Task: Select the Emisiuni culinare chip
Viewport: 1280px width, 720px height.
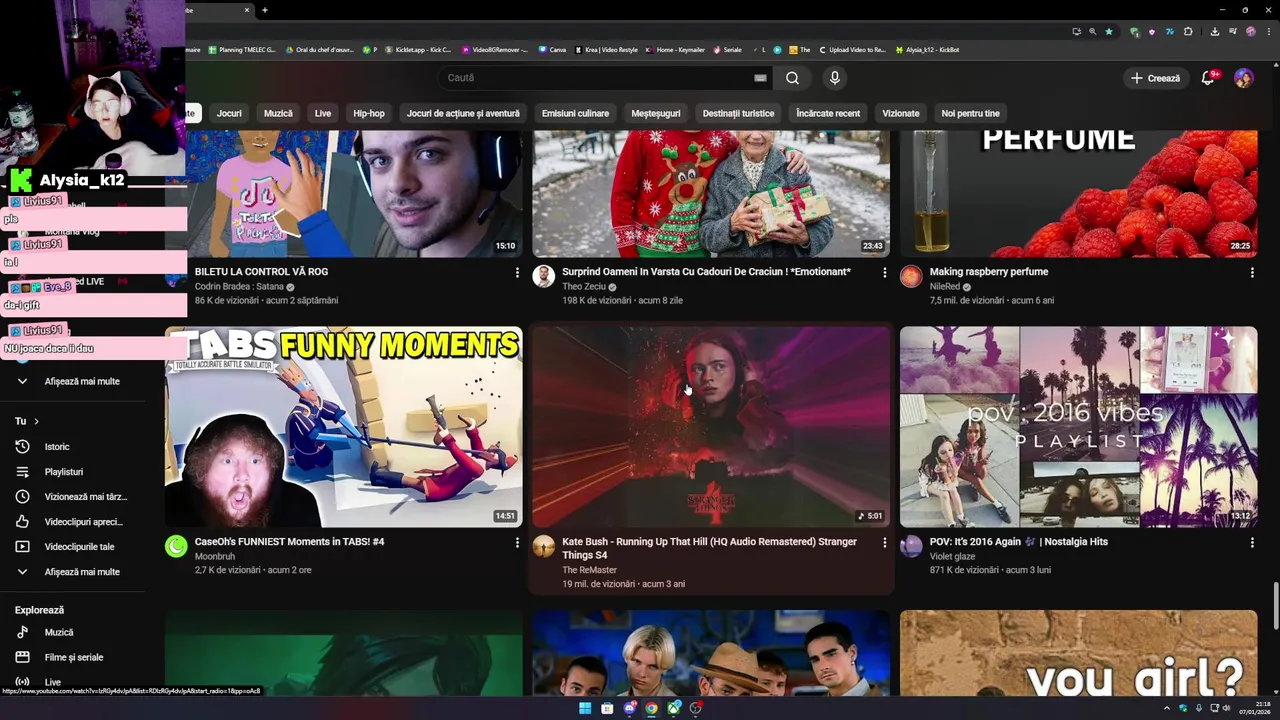Action: (x=575, y=113)
